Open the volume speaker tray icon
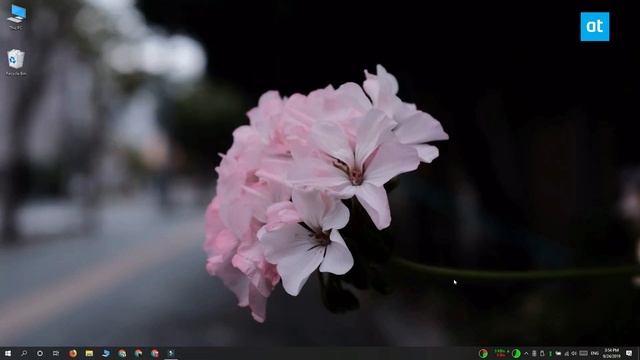The image size is (640, 360). tap(574, 353)
